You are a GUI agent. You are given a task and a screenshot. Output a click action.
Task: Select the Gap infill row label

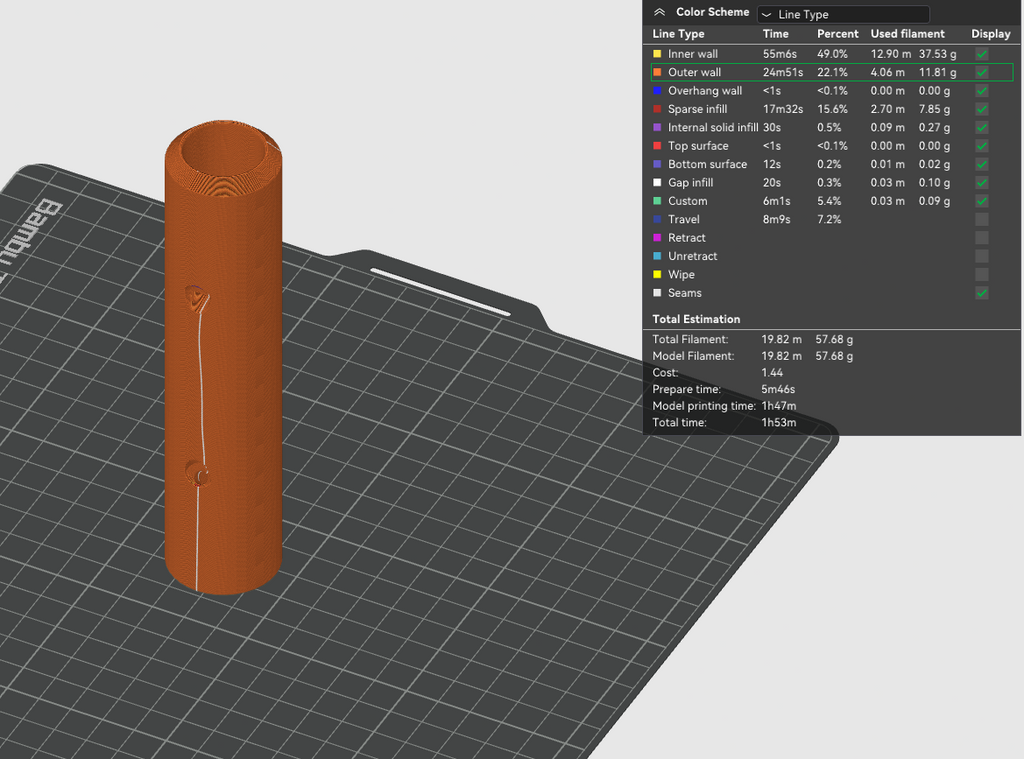click(x=690, y=183)
